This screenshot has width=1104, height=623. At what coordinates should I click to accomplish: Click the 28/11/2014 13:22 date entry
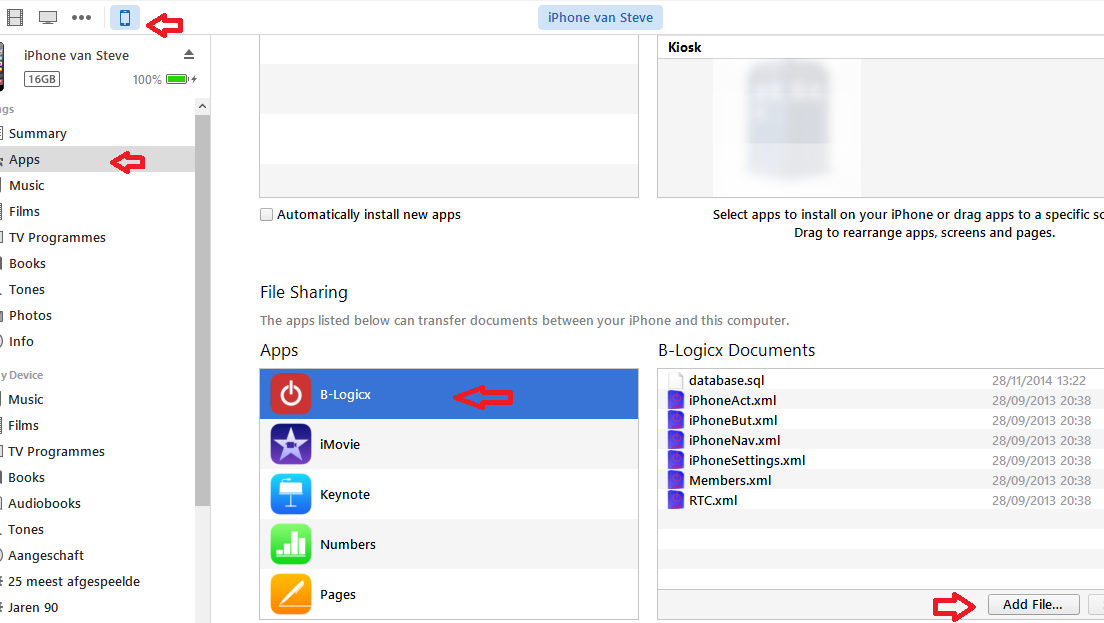[1039, 380]
